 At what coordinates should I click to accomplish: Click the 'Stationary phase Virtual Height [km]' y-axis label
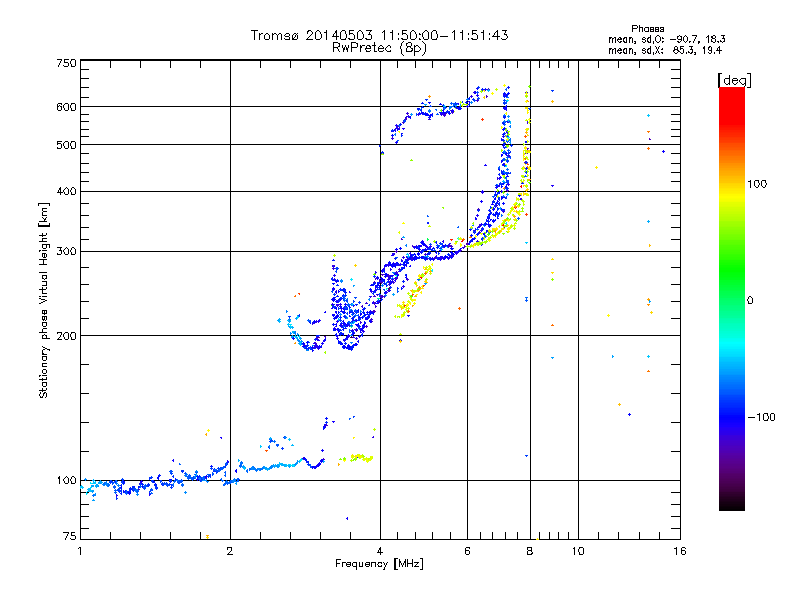[x=44, y=300]
